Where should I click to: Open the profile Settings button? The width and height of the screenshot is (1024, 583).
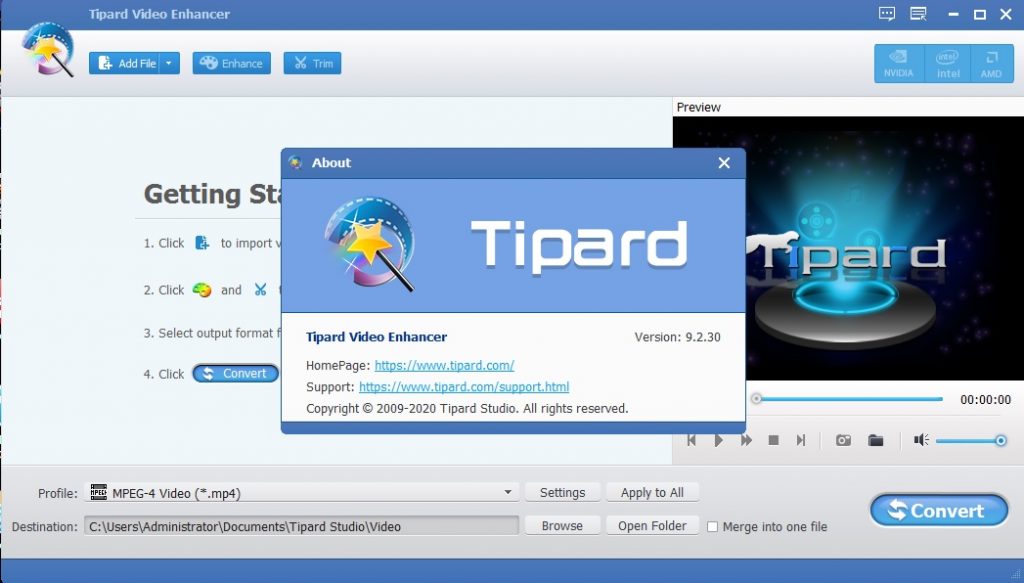(x=562, y=493)
